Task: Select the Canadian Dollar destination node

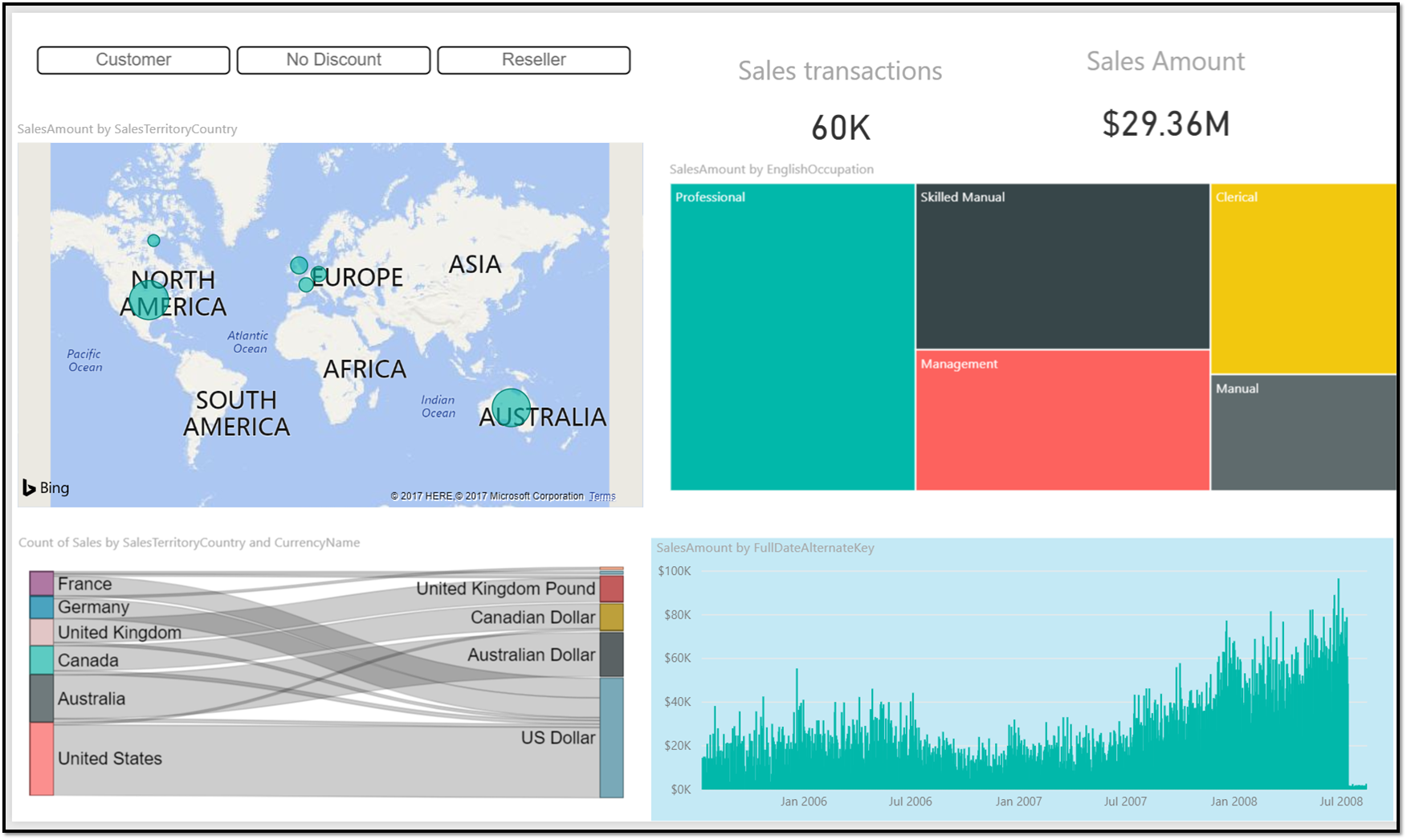Action: click(x=611, y=617)
